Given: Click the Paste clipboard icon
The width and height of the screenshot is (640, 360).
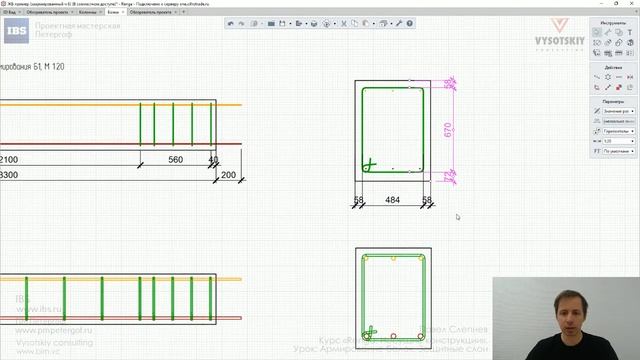Looking at the screenshot, I should coord(366,24).
